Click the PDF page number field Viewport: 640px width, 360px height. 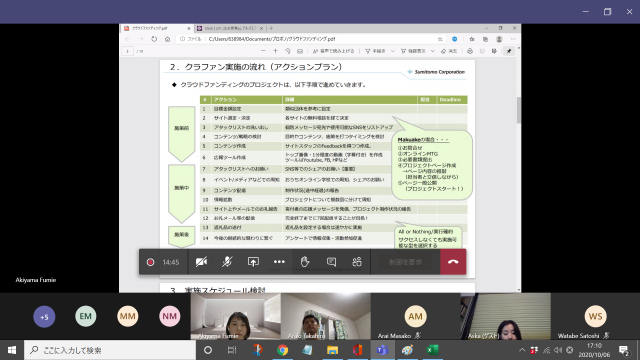click(x=128, y=51)
